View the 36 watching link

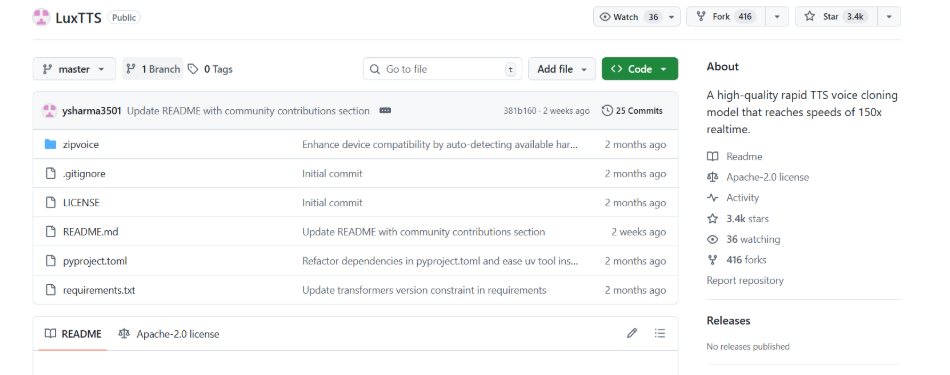pyautogui.click(x=753, y=239)
